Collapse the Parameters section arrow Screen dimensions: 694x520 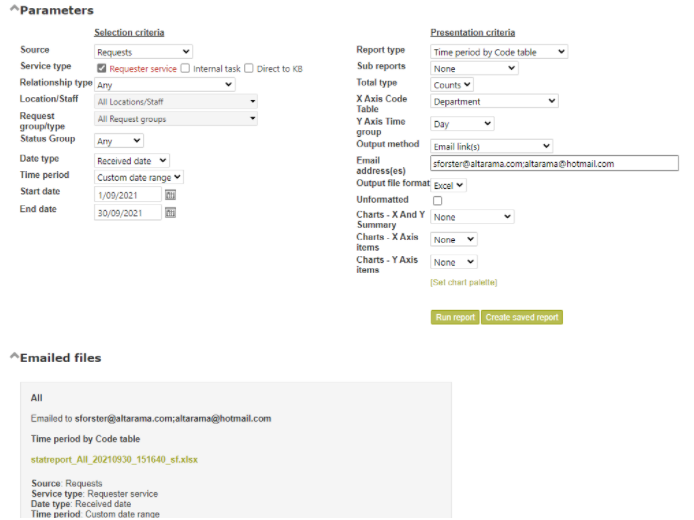pos(14,8)
